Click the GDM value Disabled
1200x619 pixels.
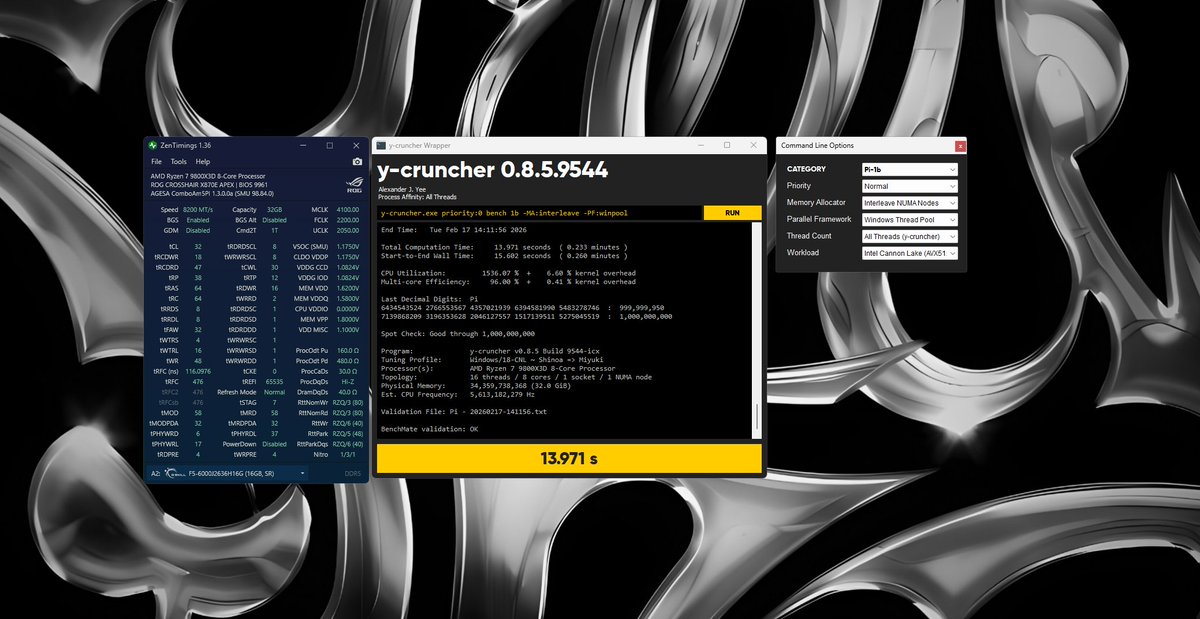coord(198,229)
